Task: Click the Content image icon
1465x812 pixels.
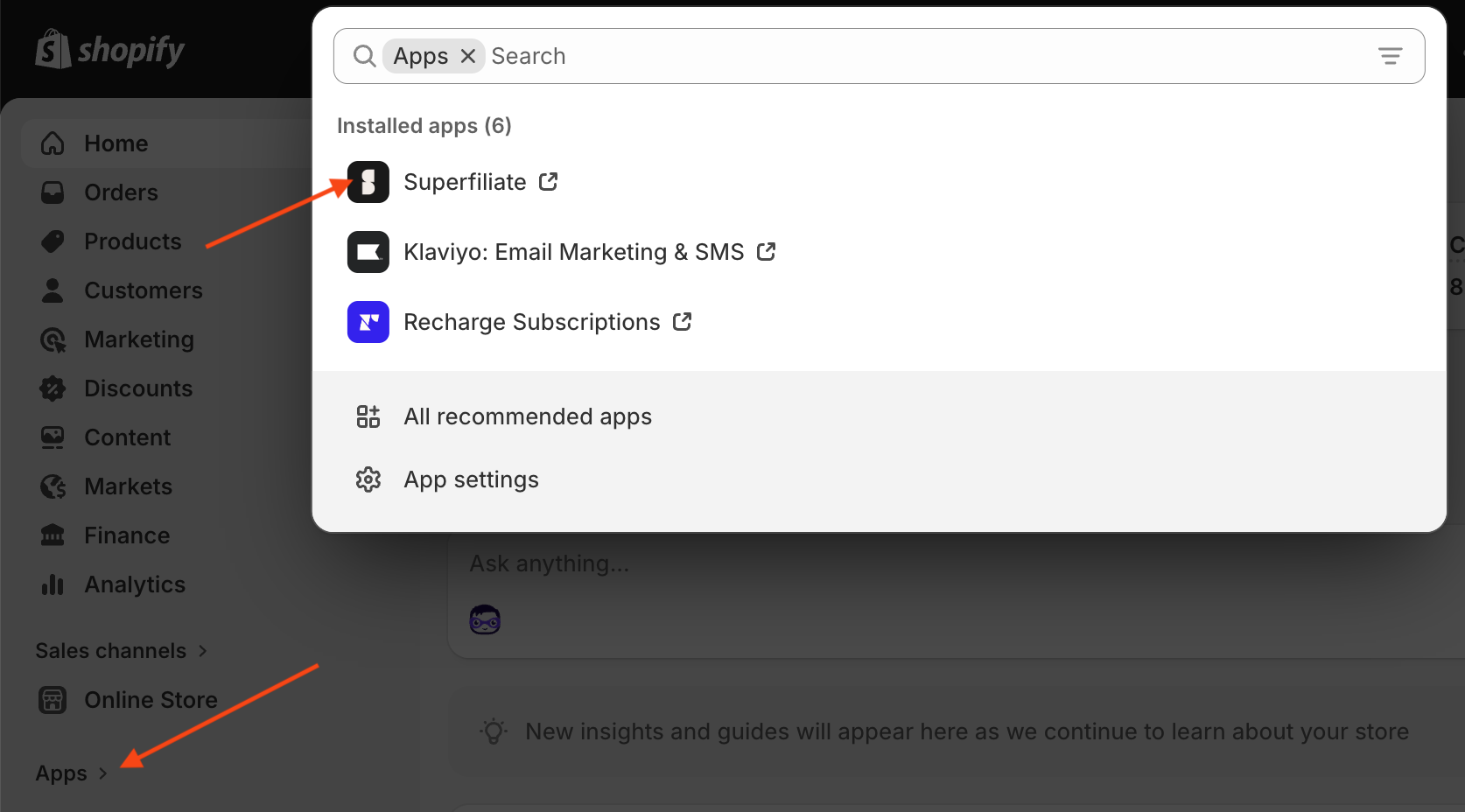Action: pos(53,437)
